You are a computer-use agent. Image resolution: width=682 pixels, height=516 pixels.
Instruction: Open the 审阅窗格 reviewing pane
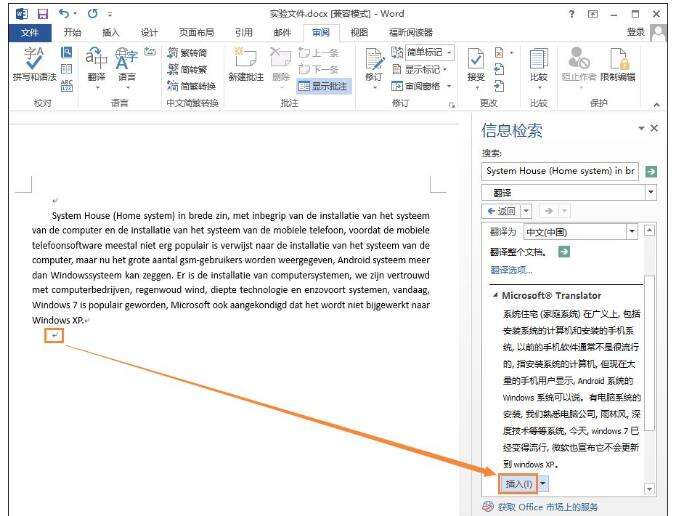tap(416, 86)
